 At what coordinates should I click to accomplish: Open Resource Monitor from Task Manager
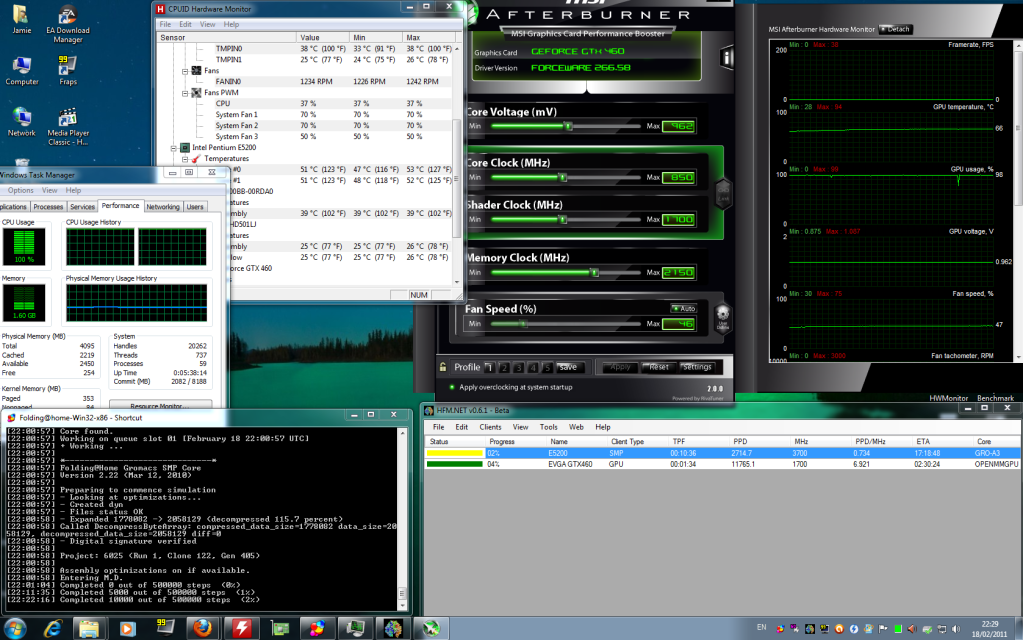160,404
